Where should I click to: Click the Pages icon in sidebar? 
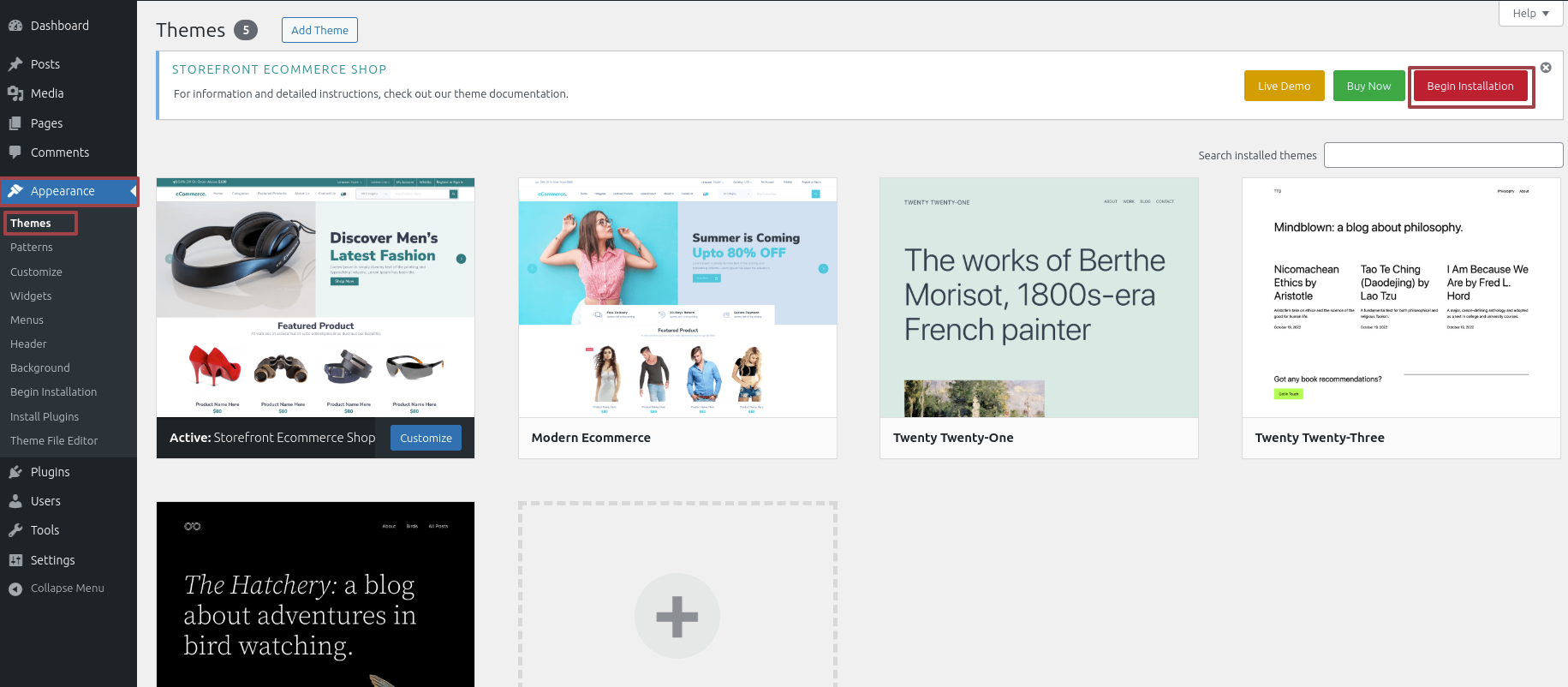[15, 123]
